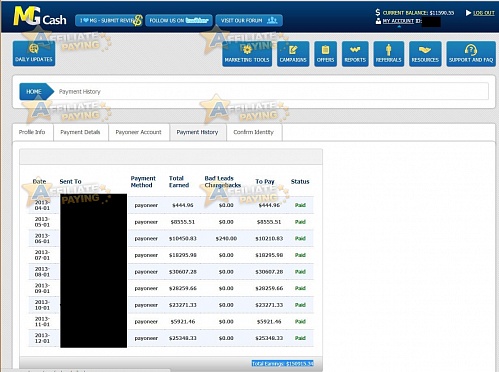Switch to the Payment Details tab
Image resolution: width=499 pixels, height=372 pixels.
pyautogui.click(x=80, y=132)
